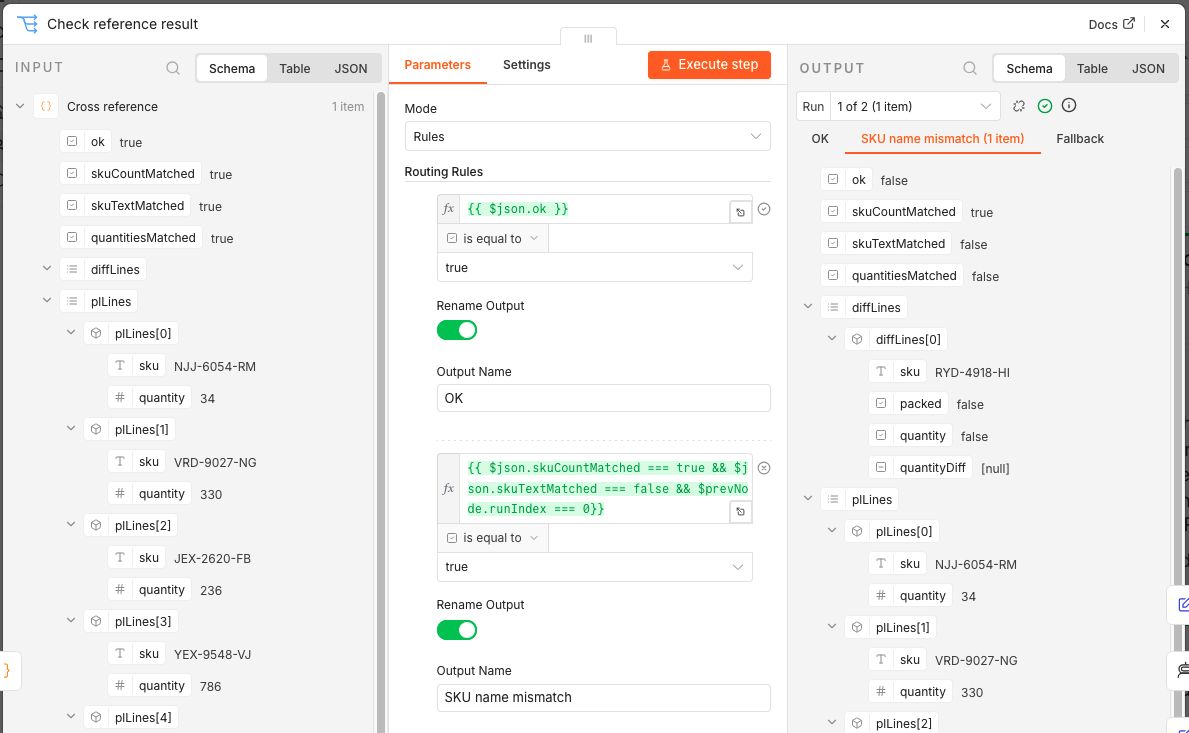Toggle Rename Output for SKU name mismatch
The image size is (1189, 733).
[x=456, y=630]
